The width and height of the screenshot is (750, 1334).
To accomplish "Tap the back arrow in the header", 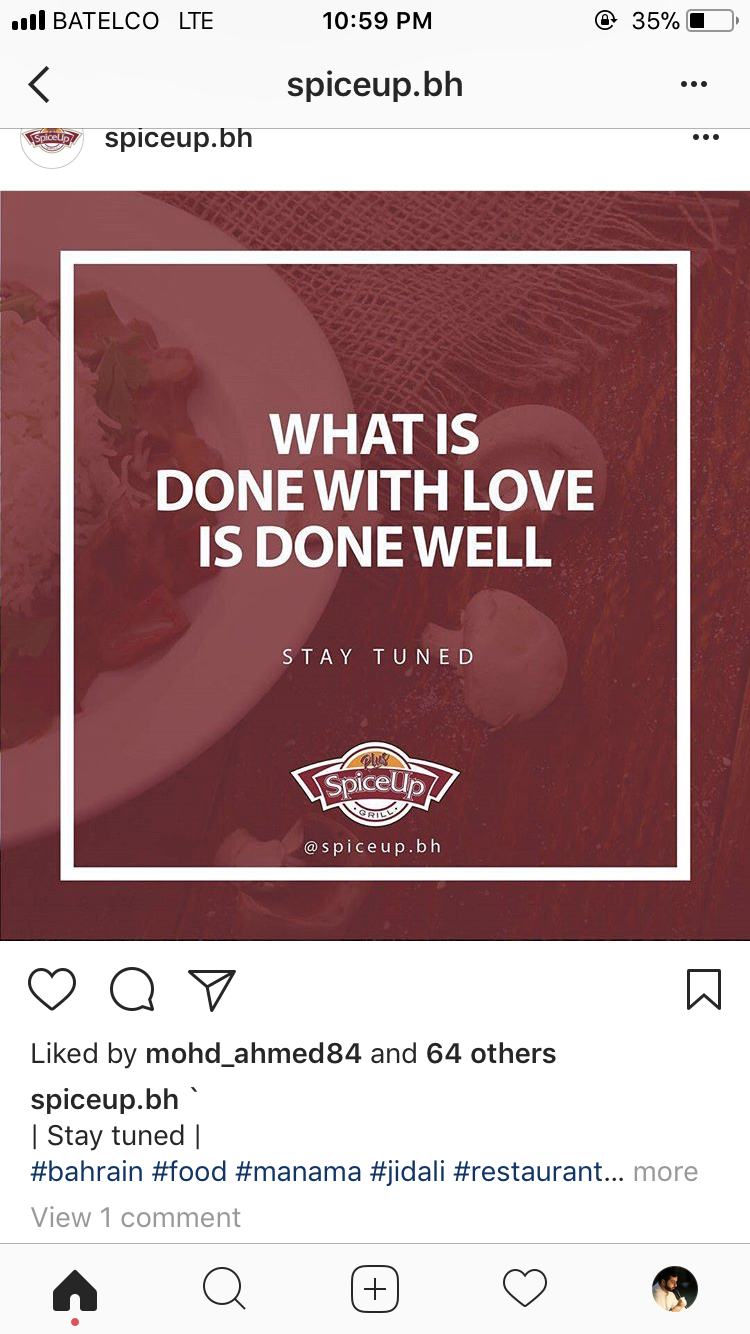I will (x=39, y=85).
